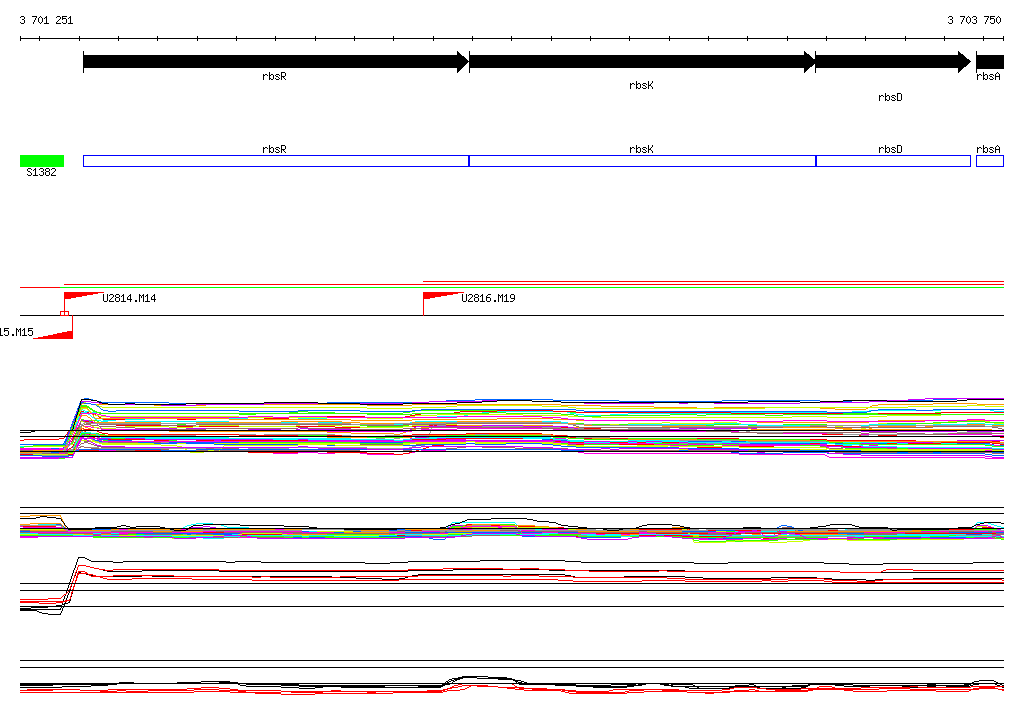Click the rbsR label above the blue box
1024x714 pixels.
coord(274,150)
